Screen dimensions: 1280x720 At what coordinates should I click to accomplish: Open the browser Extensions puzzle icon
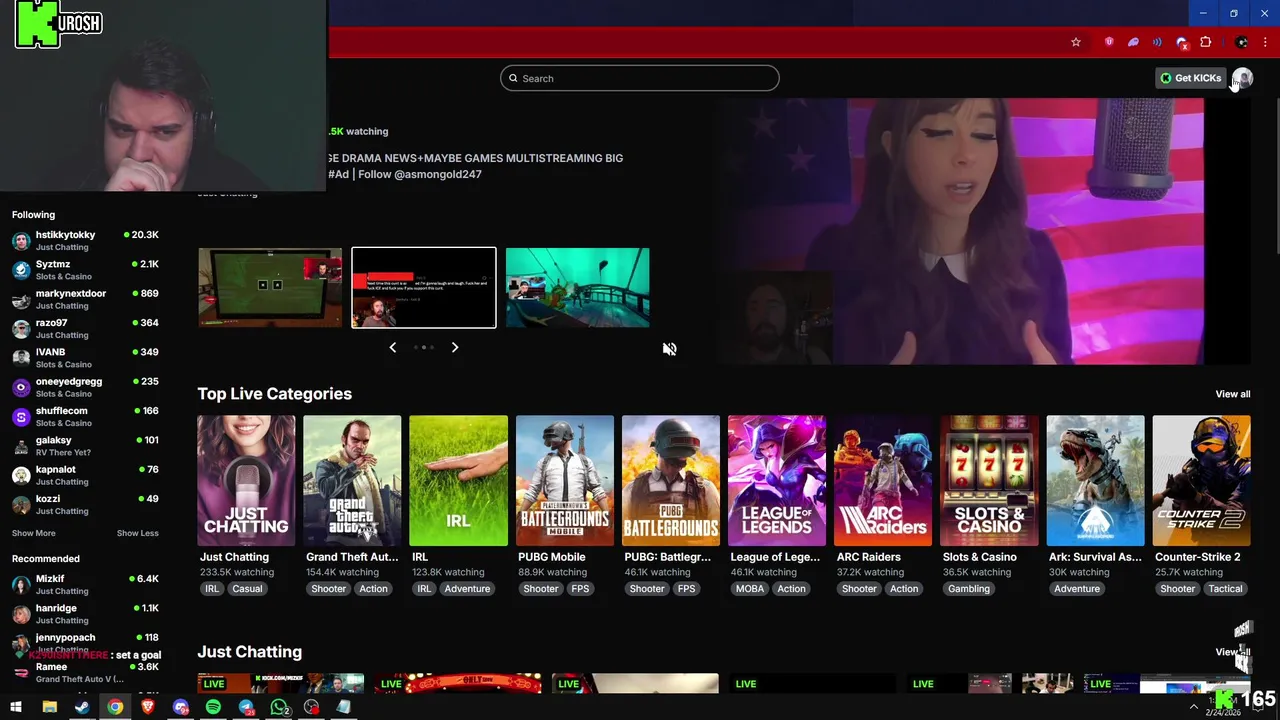coord(1206,42)
